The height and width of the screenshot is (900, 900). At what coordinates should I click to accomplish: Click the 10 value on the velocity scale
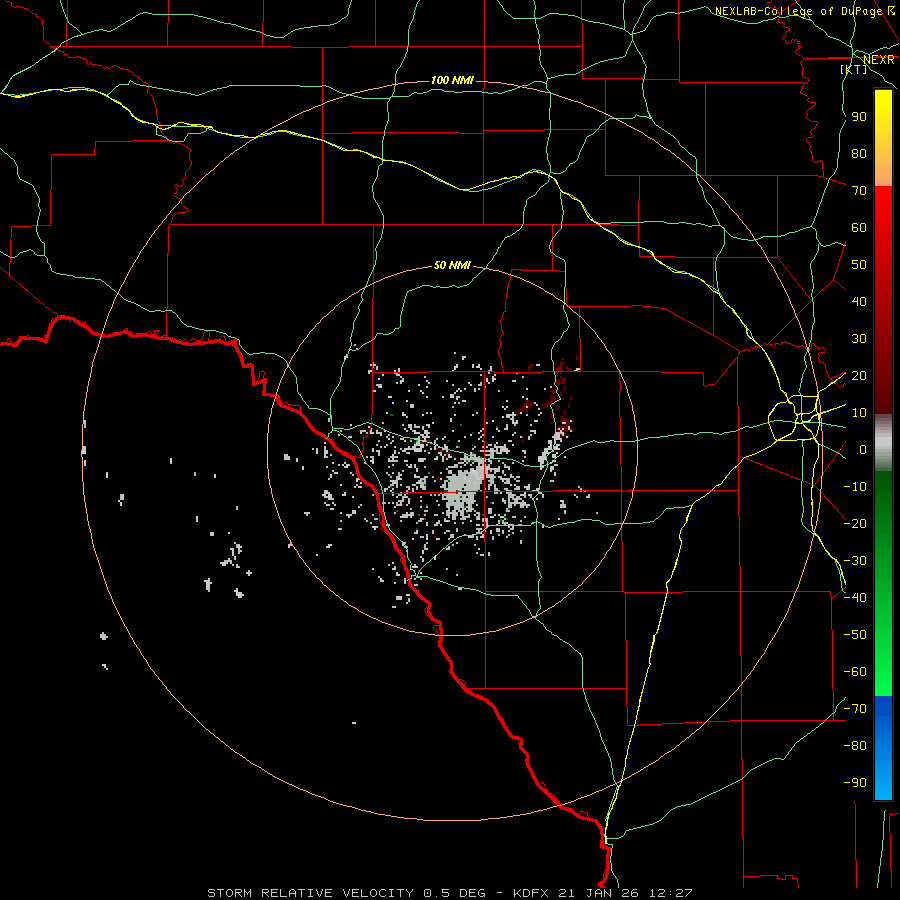[x=859, y=413]
